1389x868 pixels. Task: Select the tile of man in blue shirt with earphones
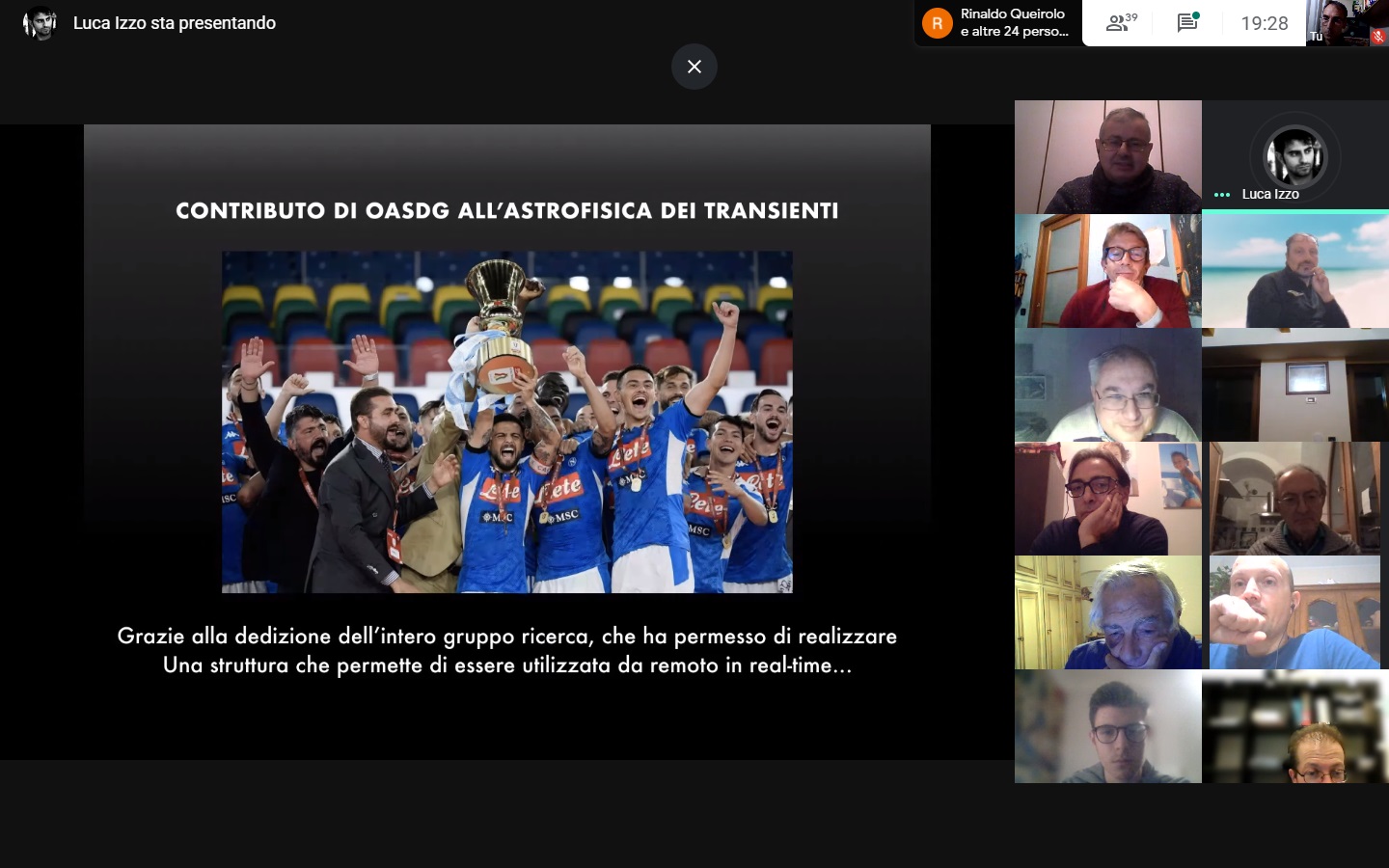pyautogui.click(x=1295, y=612)
